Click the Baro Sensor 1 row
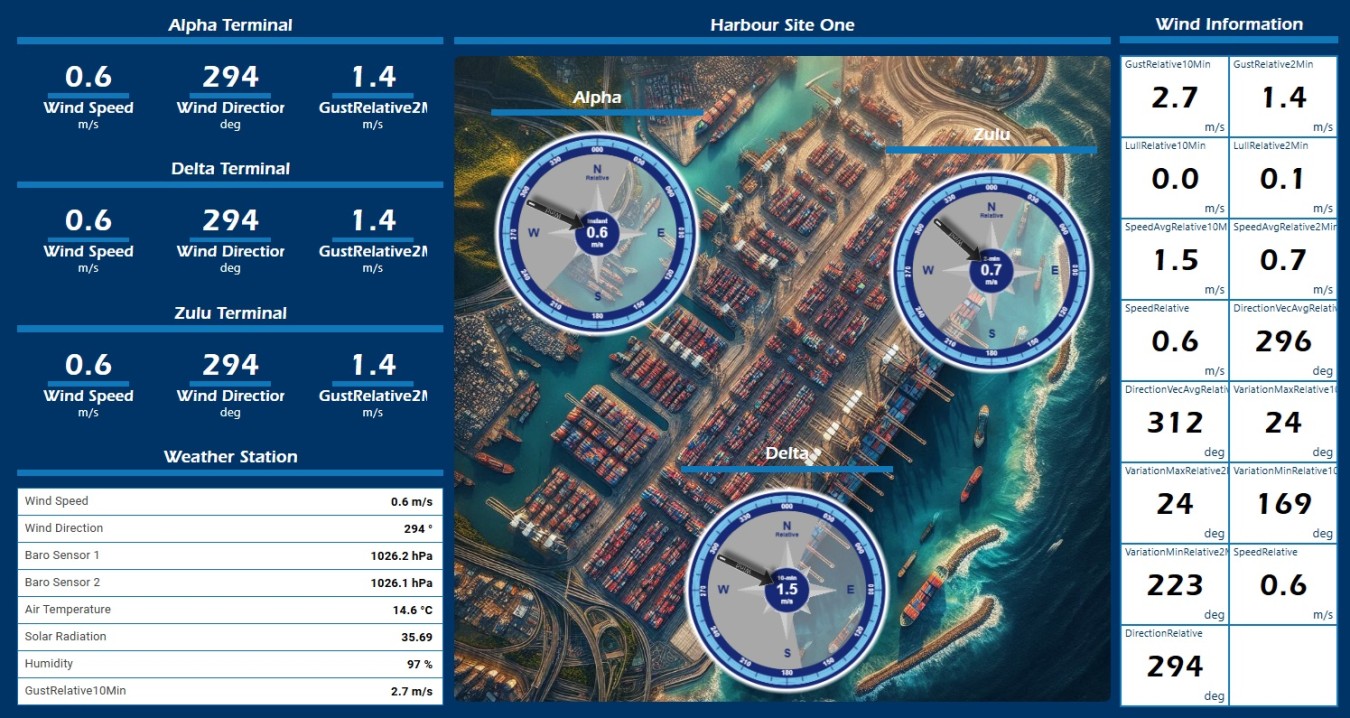Screen dimensions: 1350x718 click(x=229, y=555)
